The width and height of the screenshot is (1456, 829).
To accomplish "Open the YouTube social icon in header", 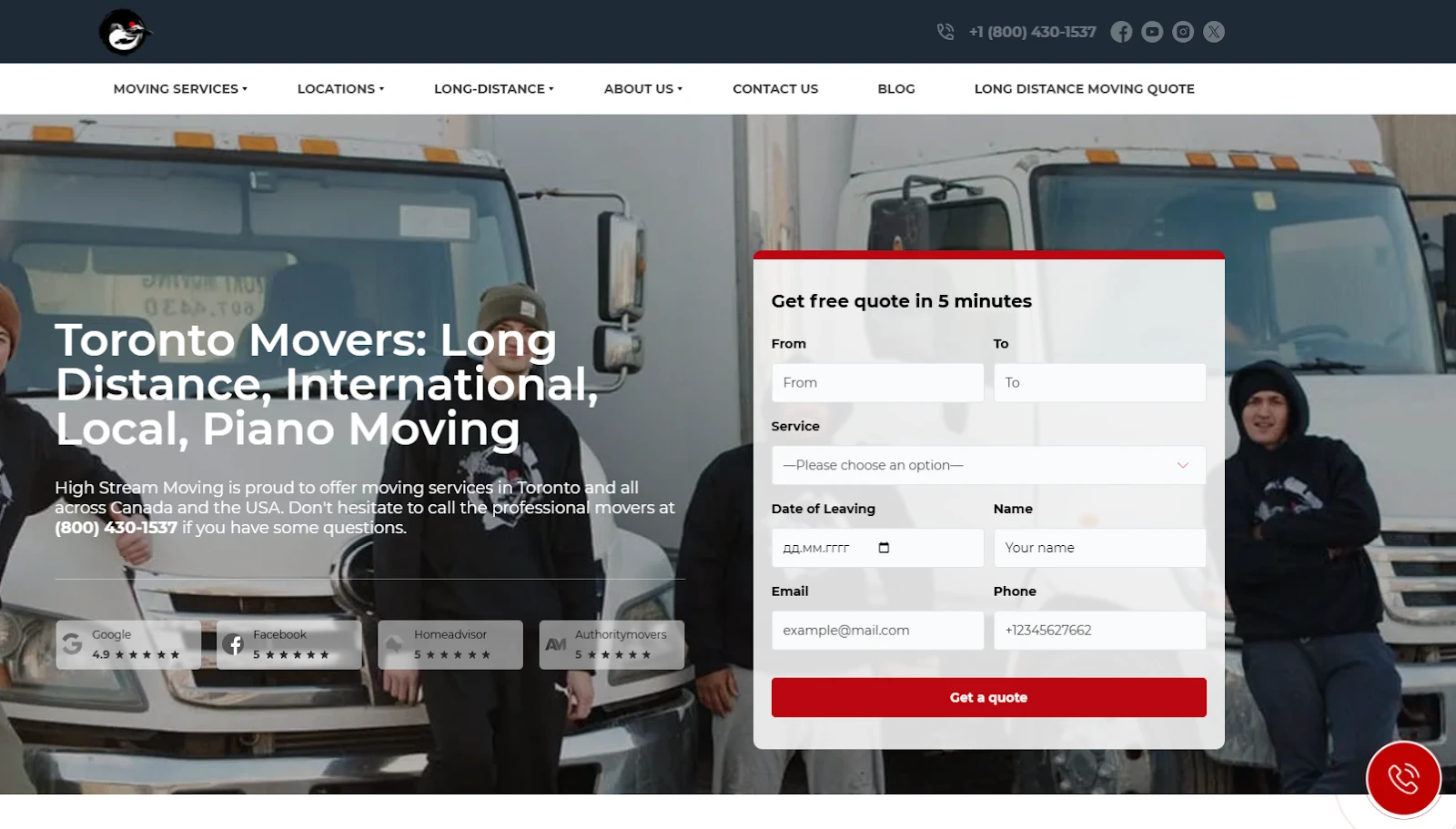I will click(1152, 32).
